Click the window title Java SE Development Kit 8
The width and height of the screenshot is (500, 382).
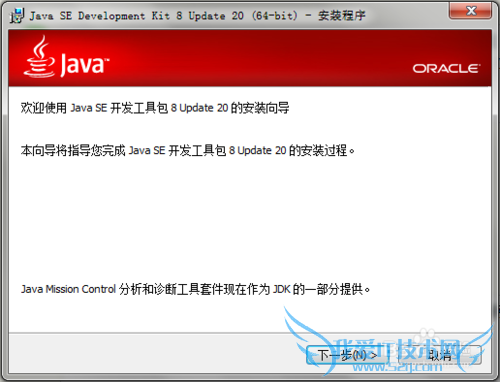coord(197,16)
